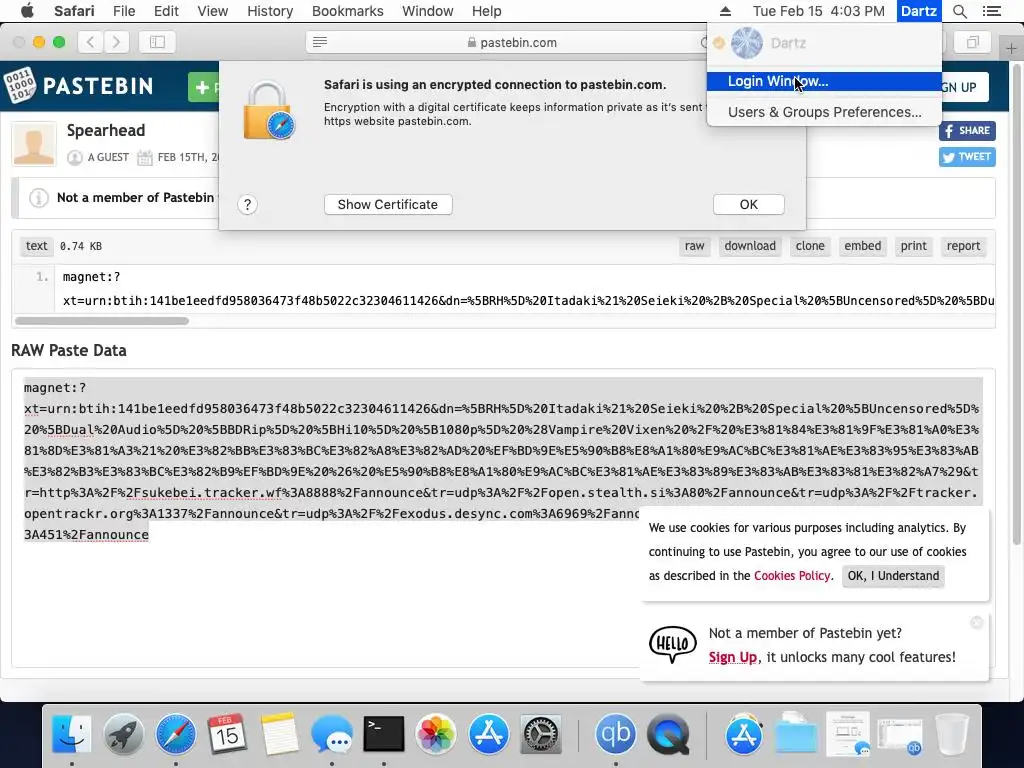Click the raw button
This screenshot has width=1024, height=768.
(694, 246)
